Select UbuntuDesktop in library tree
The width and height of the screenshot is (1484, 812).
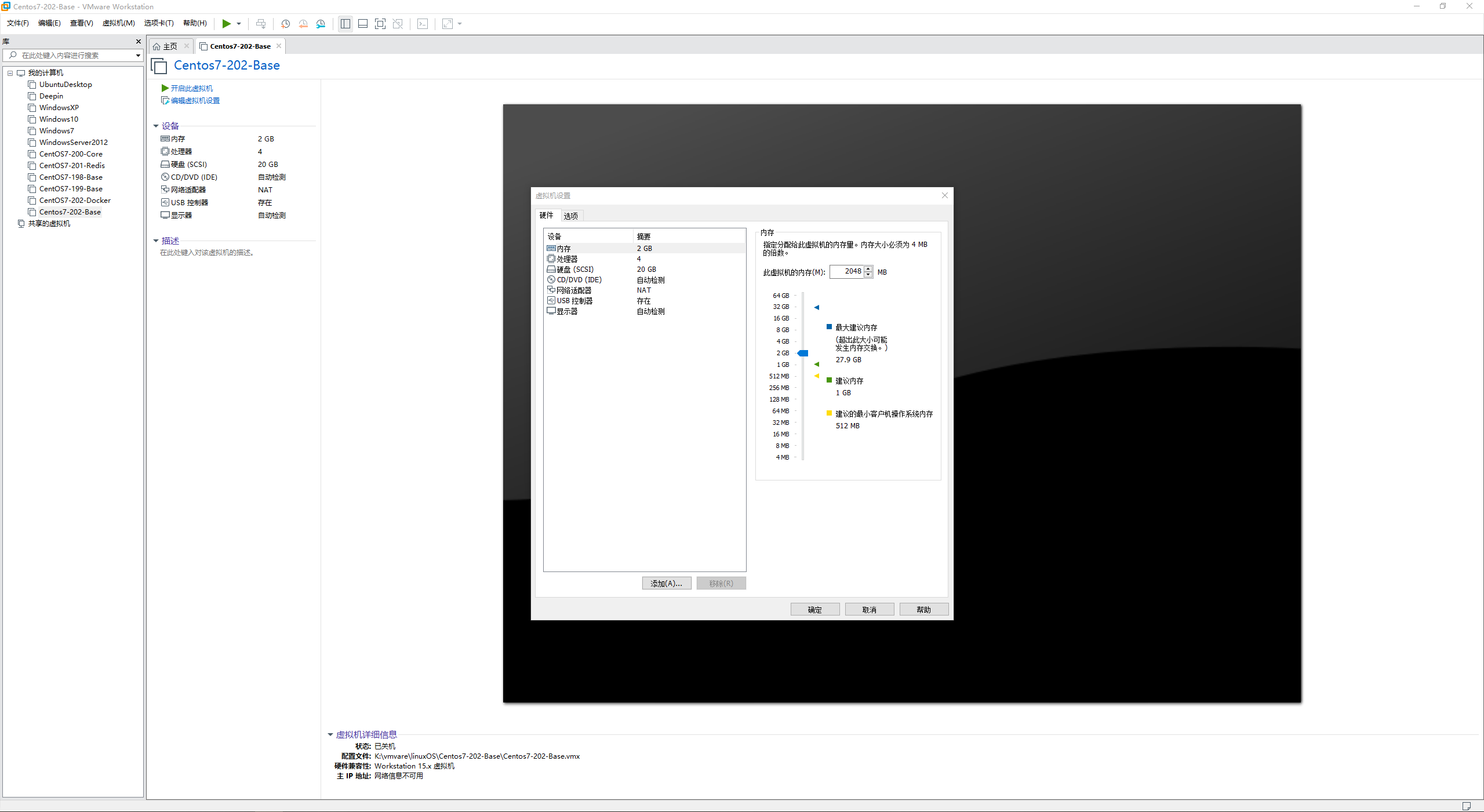coord(66,85)
